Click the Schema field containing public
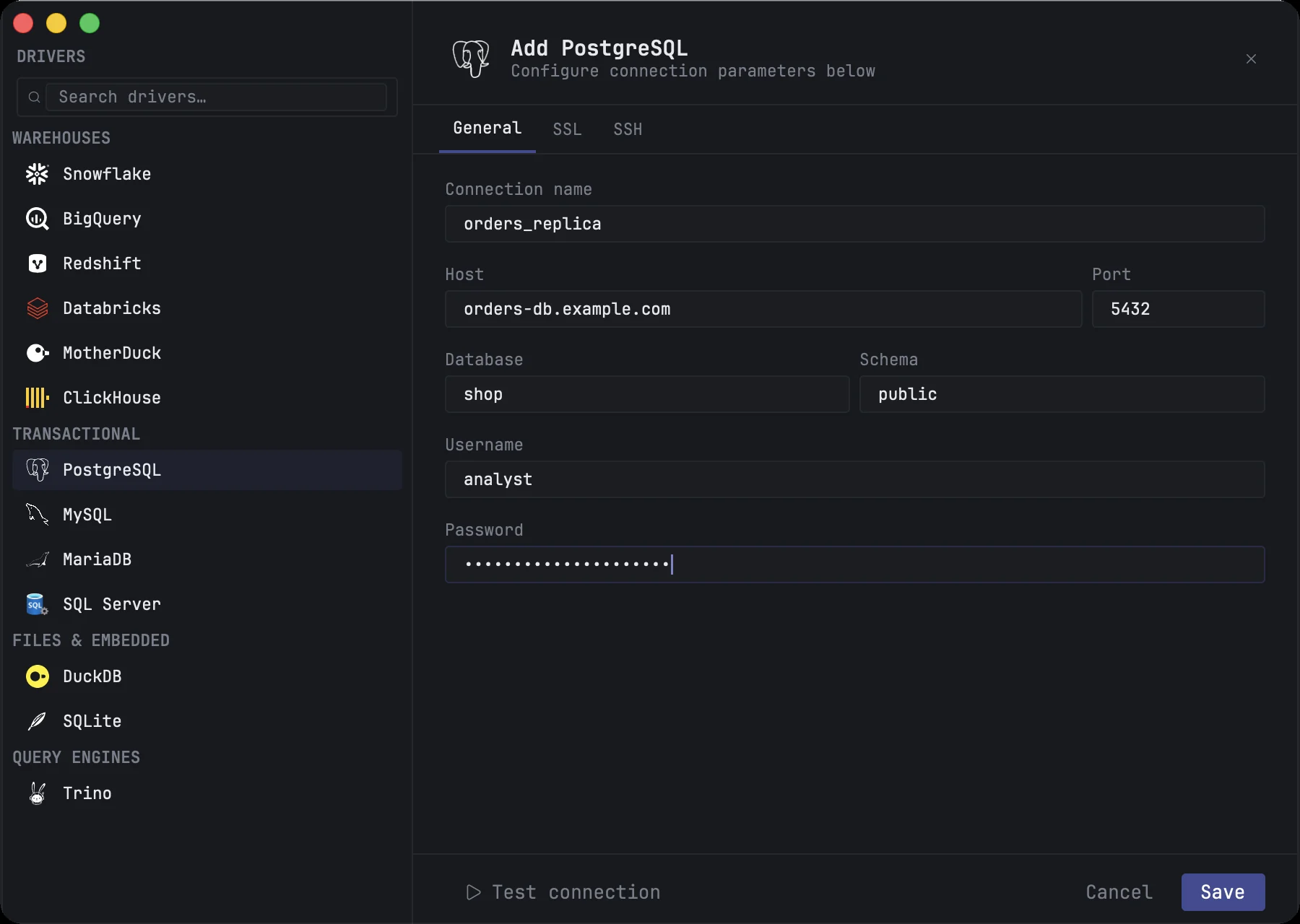This screenshot has width=1300, height=924. tap(1062, 394)
